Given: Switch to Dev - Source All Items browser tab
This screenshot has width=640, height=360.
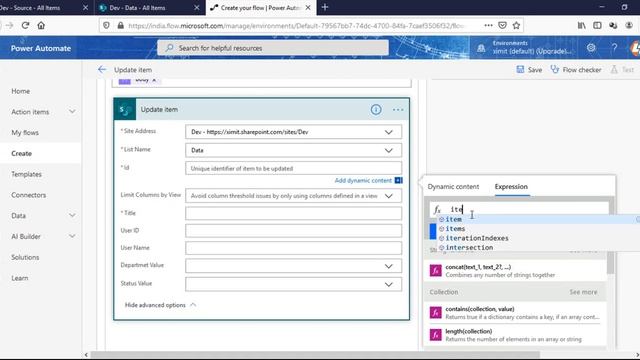Looking at the screenshot, I should click(x=45, y=7).
